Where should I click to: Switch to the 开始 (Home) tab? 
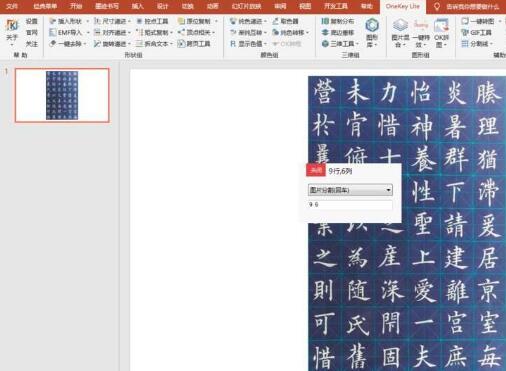click(76, 6)
